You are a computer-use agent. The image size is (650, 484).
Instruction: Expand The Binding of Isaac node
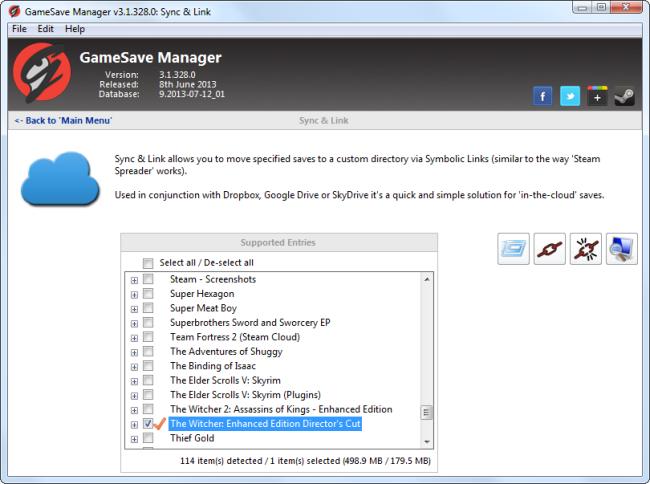point(134,367)
